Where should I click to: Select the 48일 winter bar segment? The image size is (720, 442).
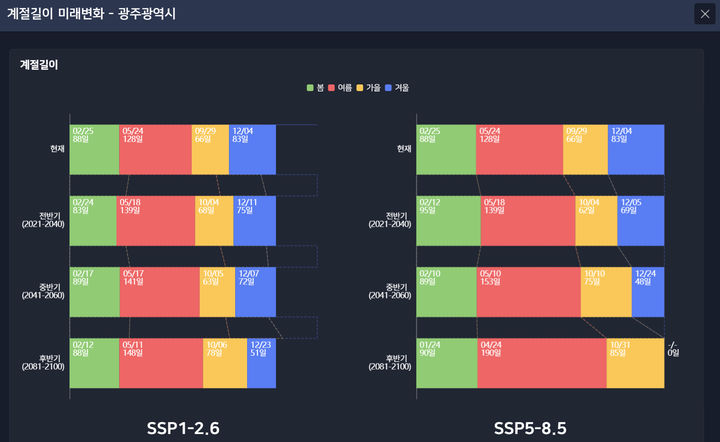point(647,292)
